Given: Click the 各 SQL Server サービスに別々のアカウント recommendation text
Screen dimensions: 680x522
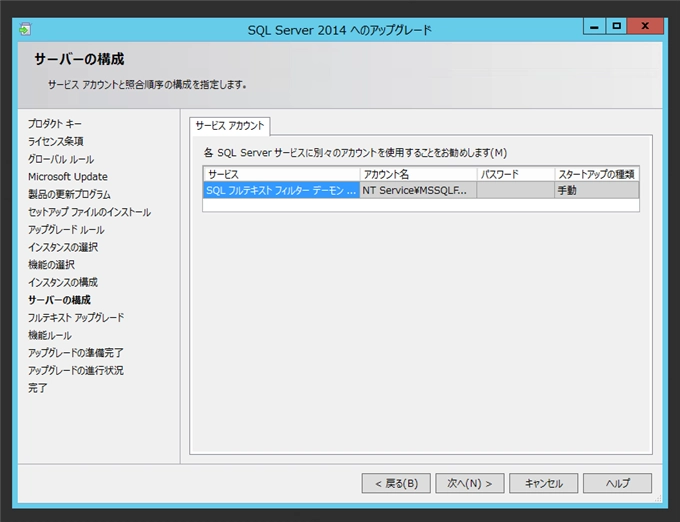Looking at the screenshot, I should click(x=355, y=153).
